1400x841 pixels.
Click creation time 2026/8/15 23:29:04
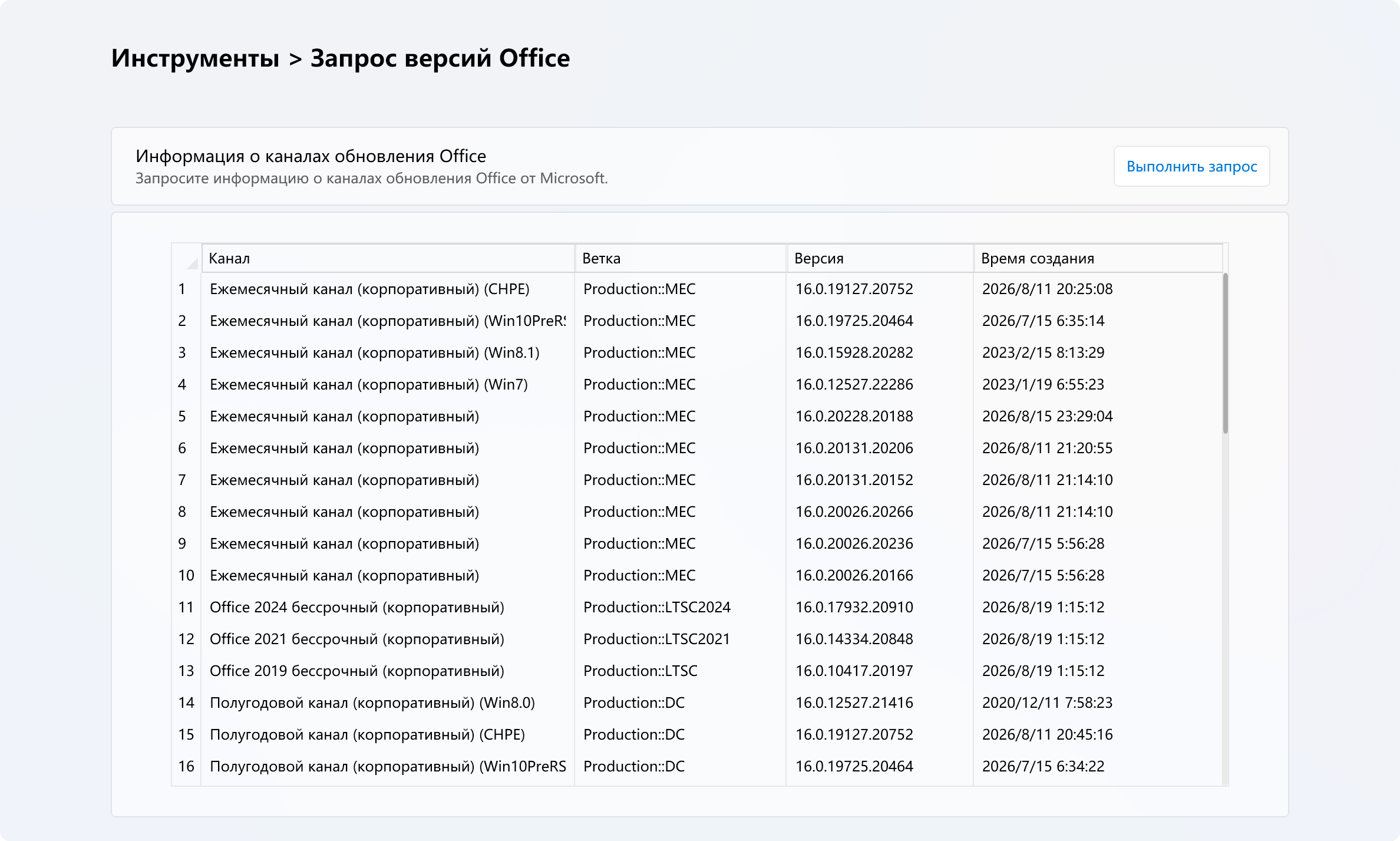[x=1098, y=416]
